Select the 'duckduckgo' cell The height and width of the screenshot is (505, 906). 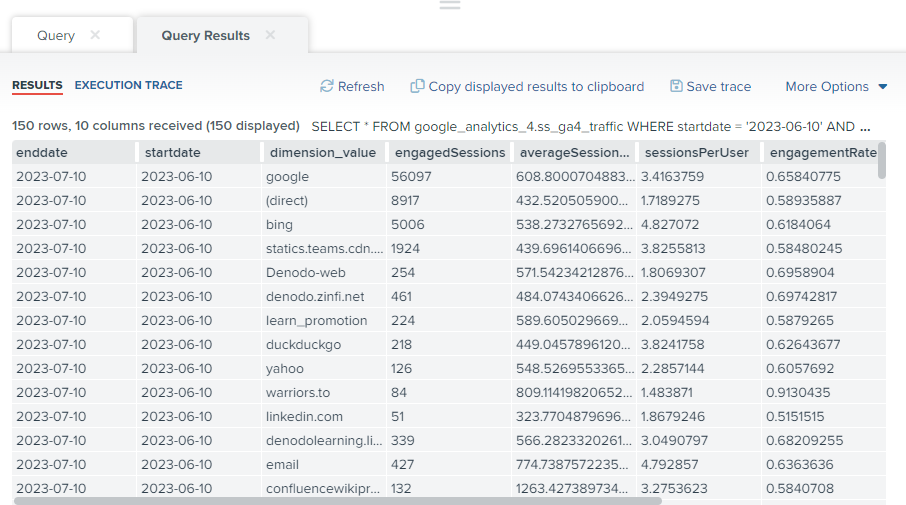coord(324,344)
